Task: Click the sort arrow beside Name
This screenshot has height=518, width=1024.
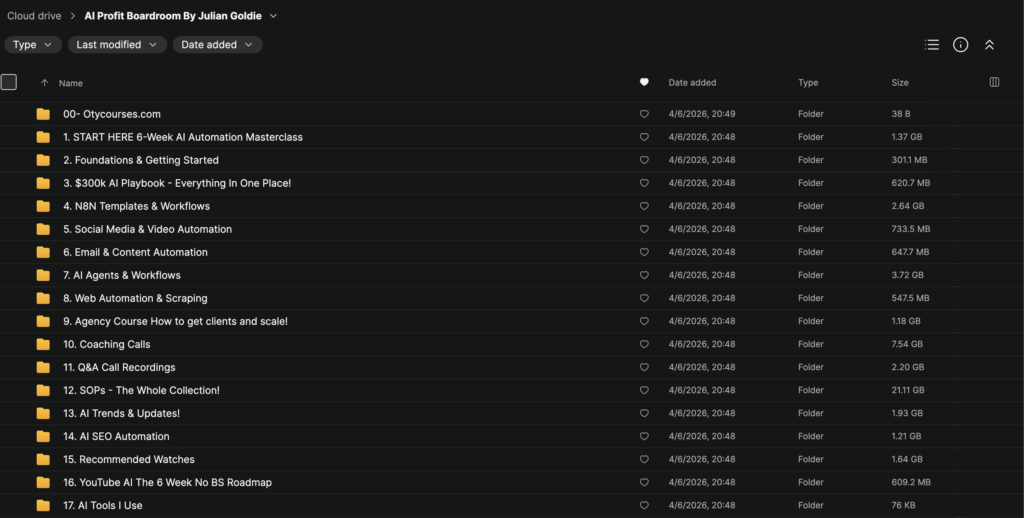Action: pyautogui.click(x=44, y=83)
